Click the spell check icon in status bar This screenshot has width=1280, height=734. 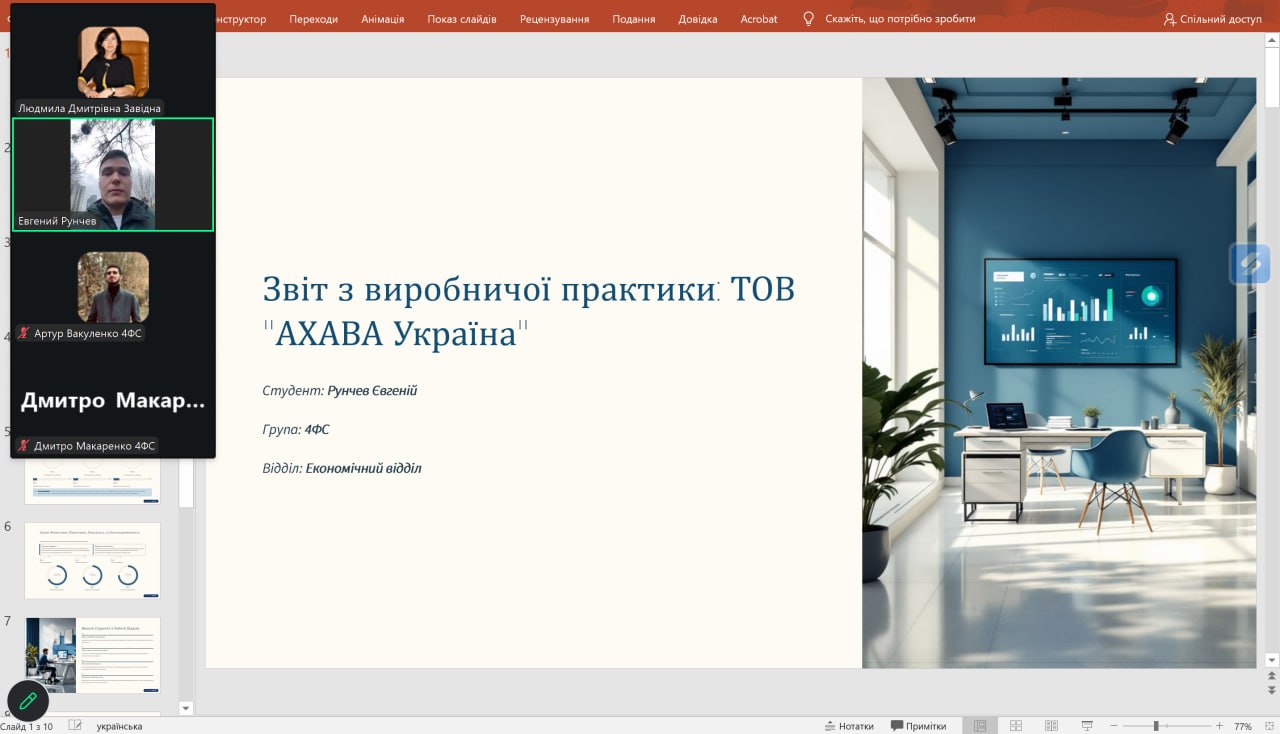pos(75,726)
